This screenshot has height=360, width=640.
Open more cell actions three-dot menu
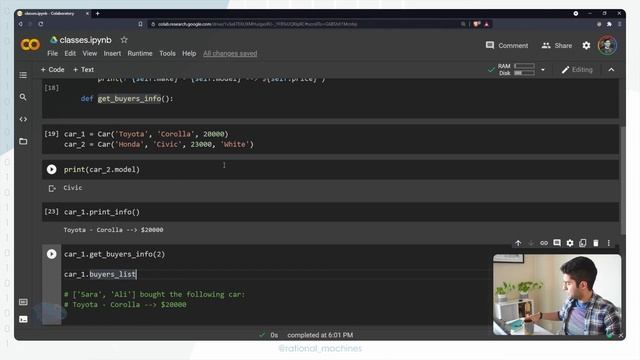609,243
